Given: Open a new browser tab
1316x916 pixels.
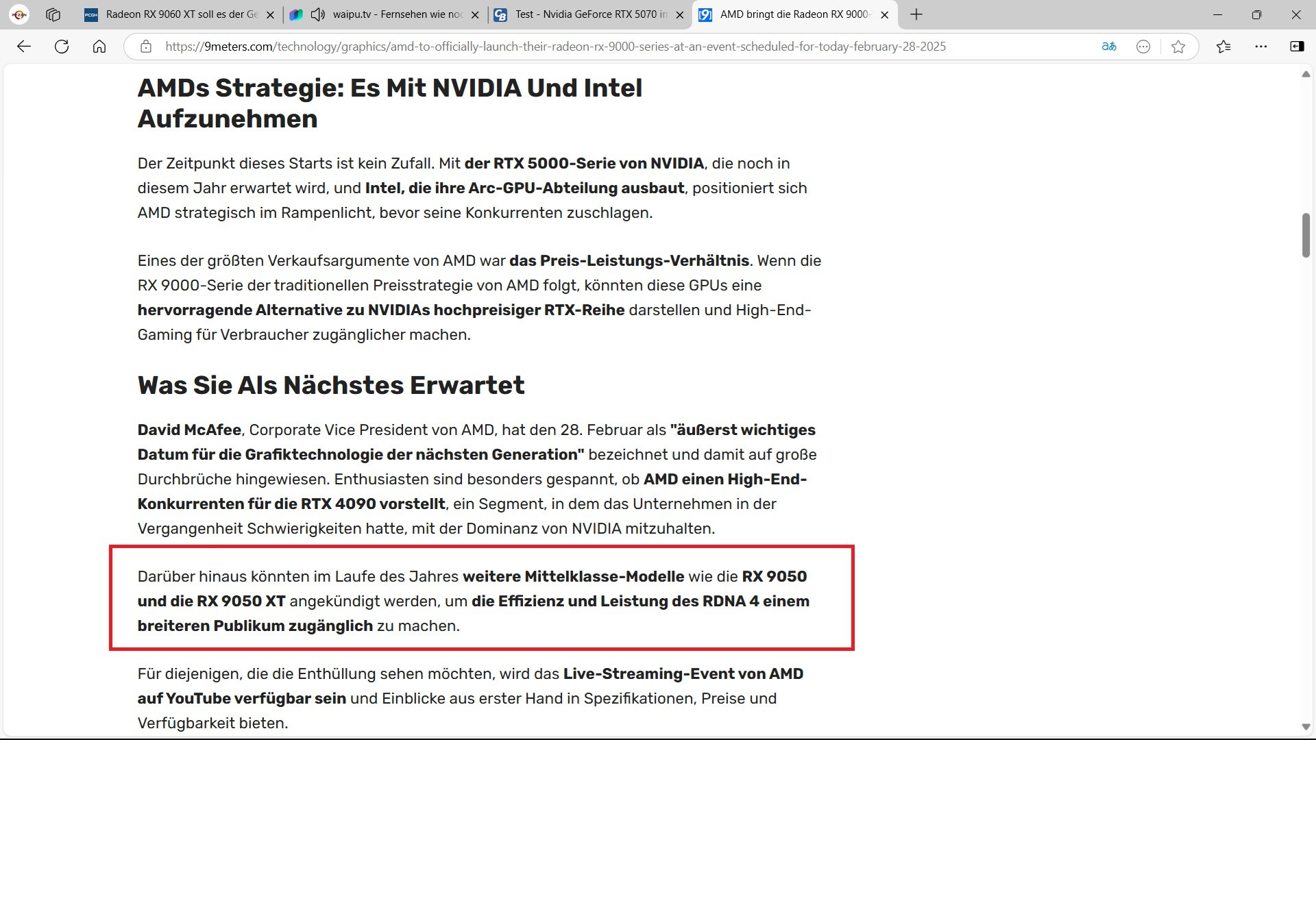Looking at the screenshot, I should 916,14.
